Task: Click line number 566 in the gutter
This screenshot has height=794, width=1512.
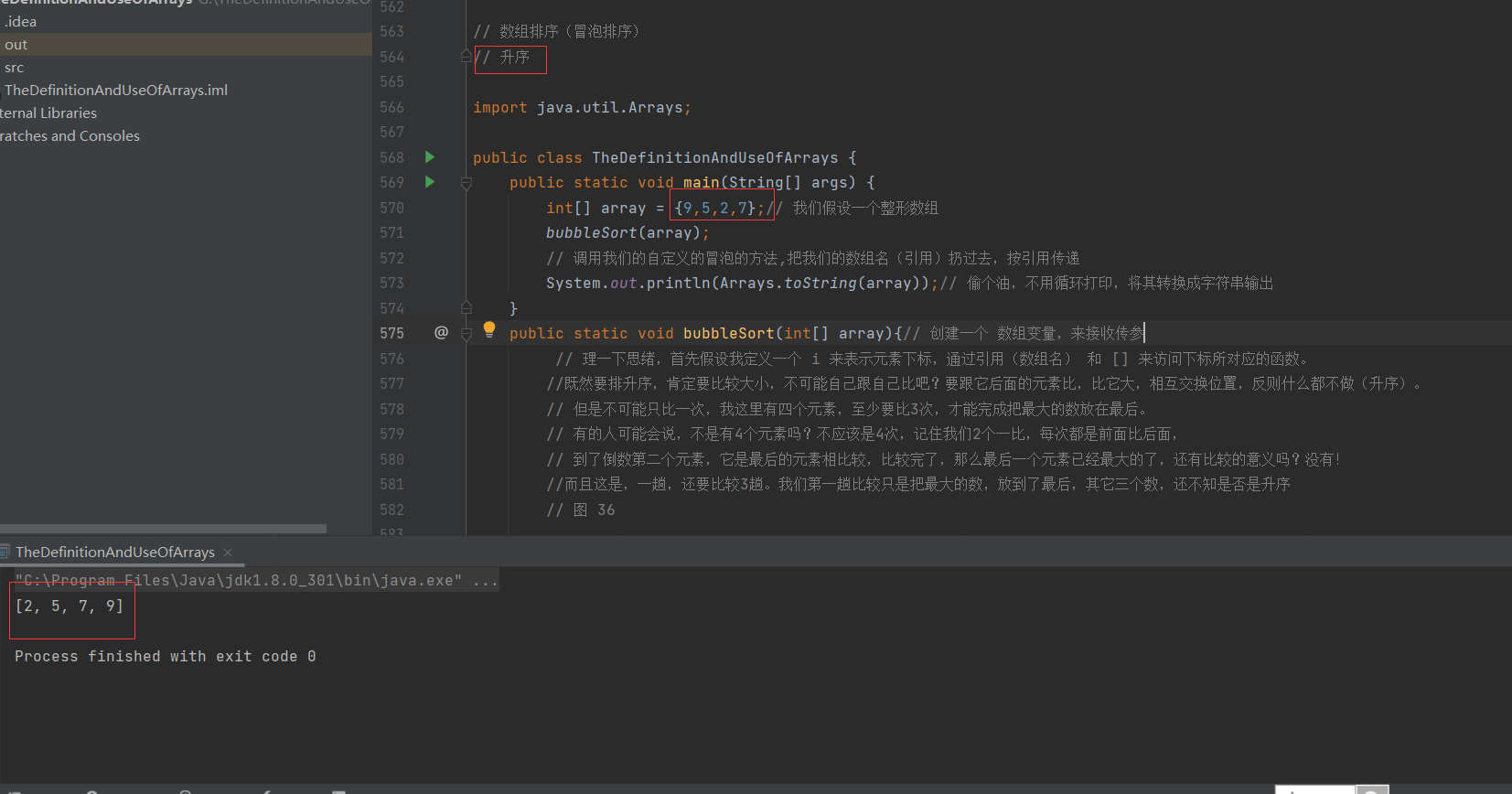Action: point(391,107)
